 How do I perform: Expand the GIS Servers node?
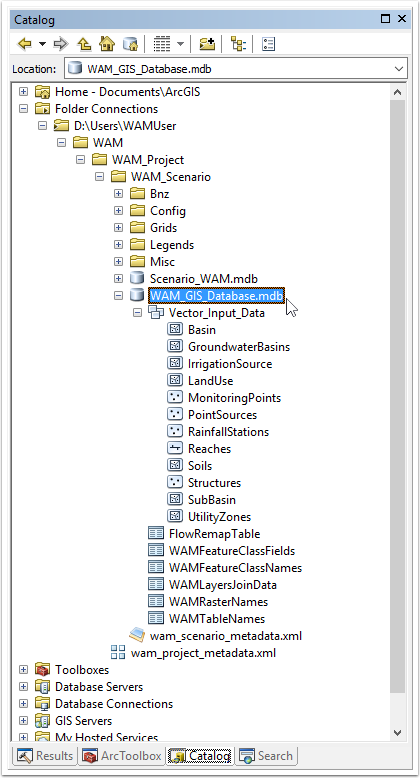(23, 720)
